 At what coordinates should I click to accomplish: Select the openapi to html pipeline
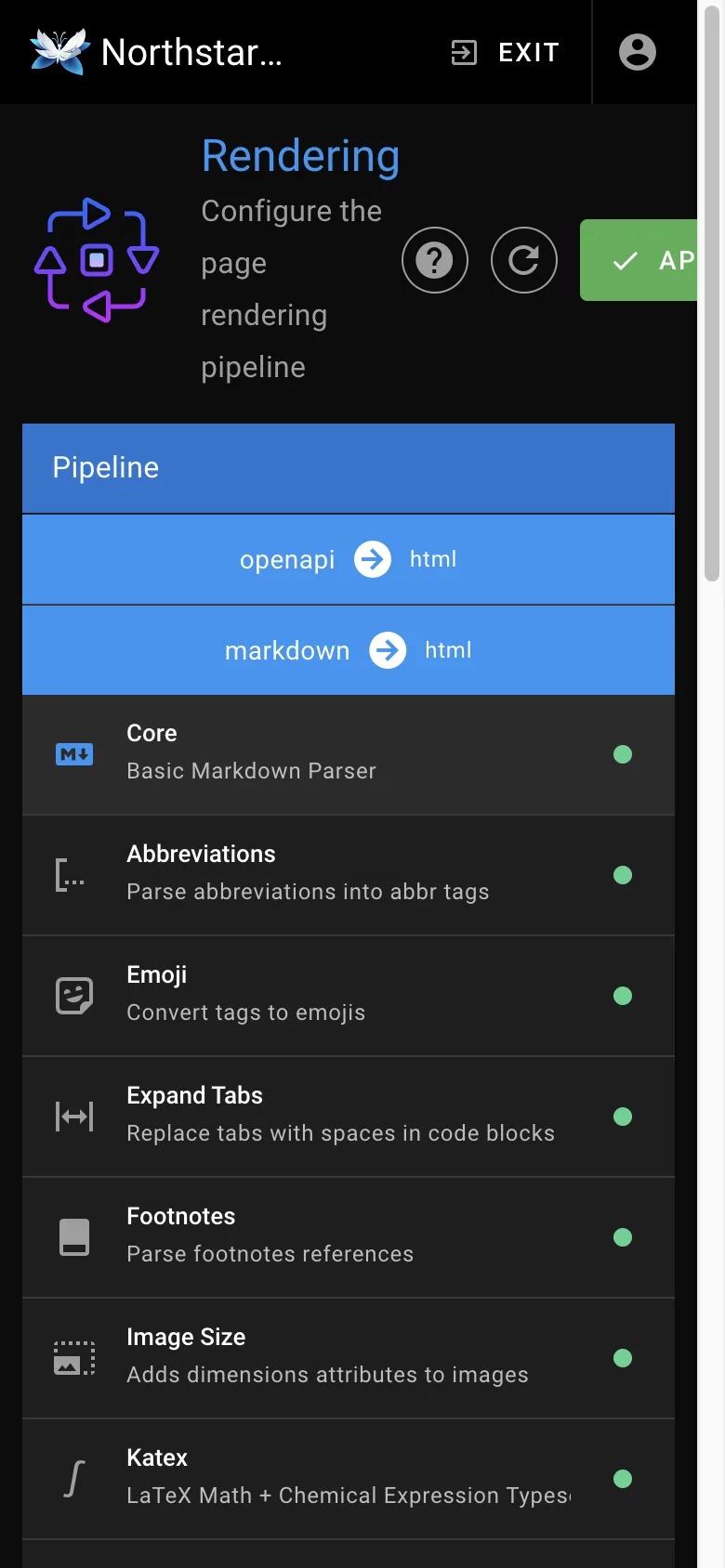pos(349,559)
